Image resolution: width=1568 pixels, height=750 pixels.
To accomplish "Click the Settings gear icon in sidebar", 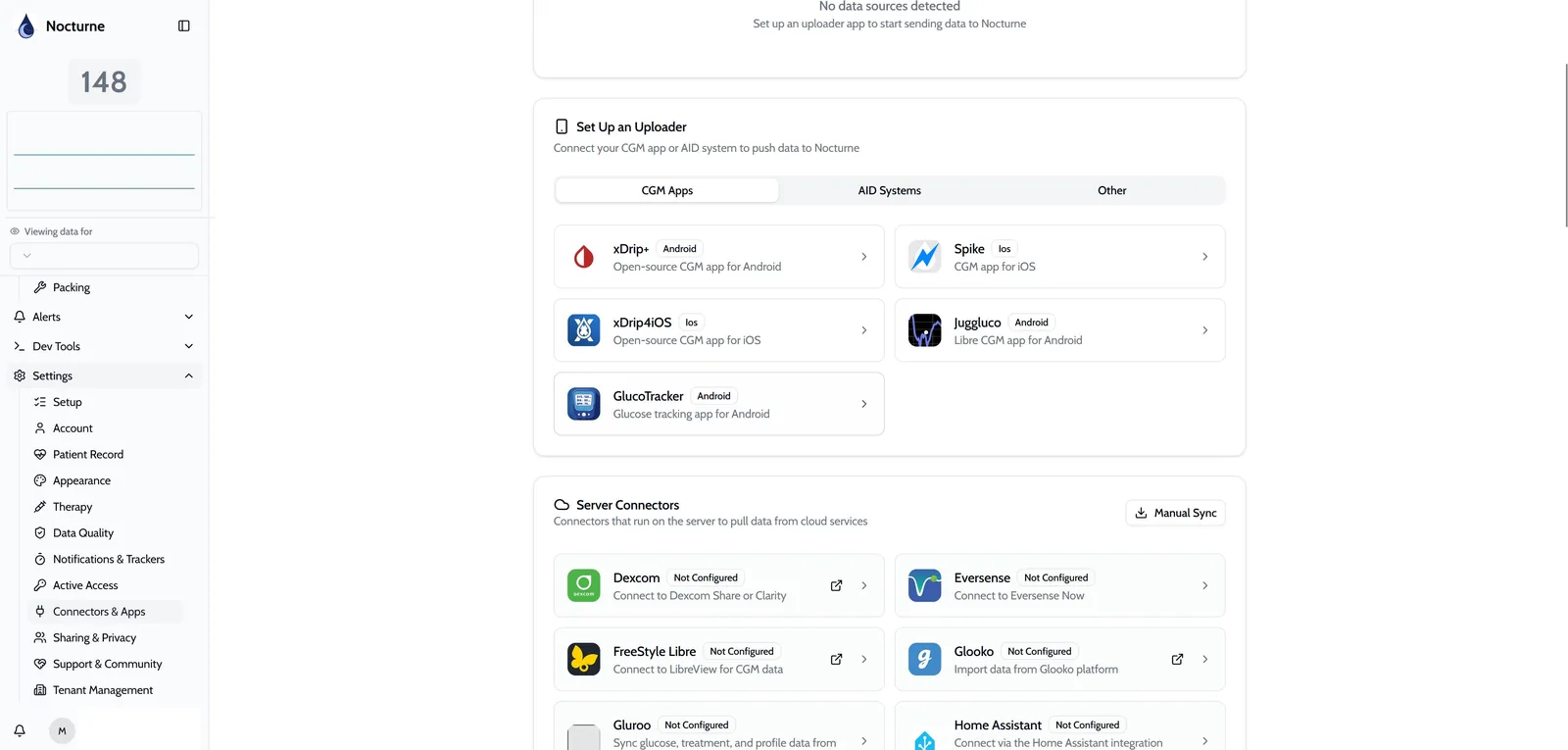I will [20, 375].
